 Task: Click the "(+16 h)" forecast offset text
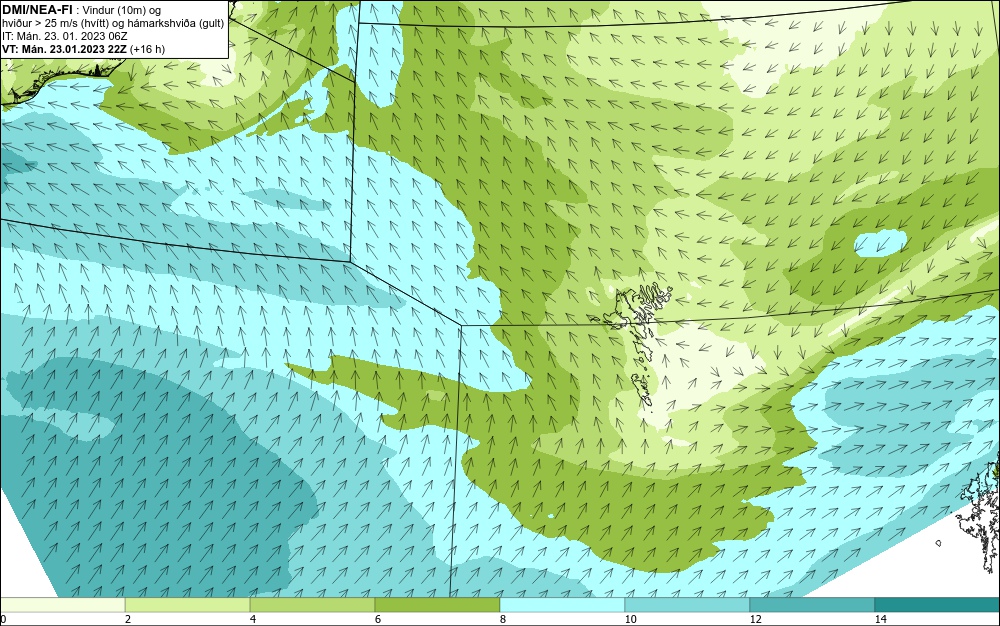[147, 49]
